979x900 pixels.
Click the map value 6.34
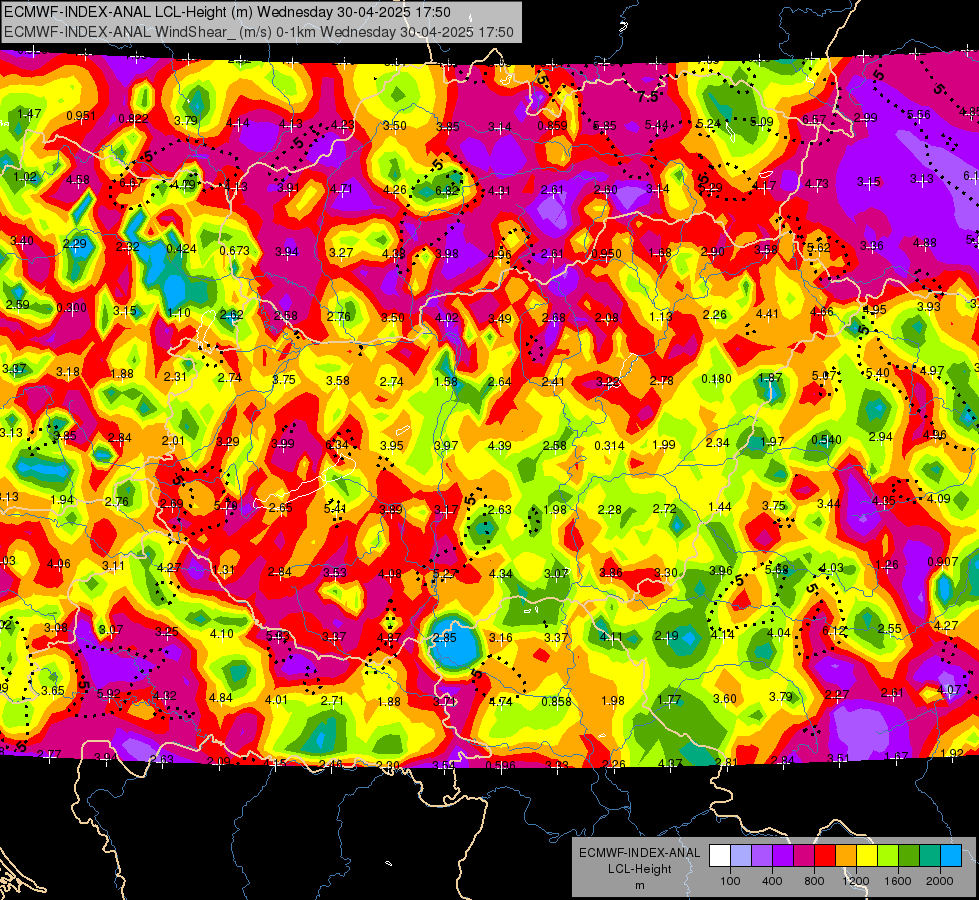pyautogui.click(x=337, y=445)
